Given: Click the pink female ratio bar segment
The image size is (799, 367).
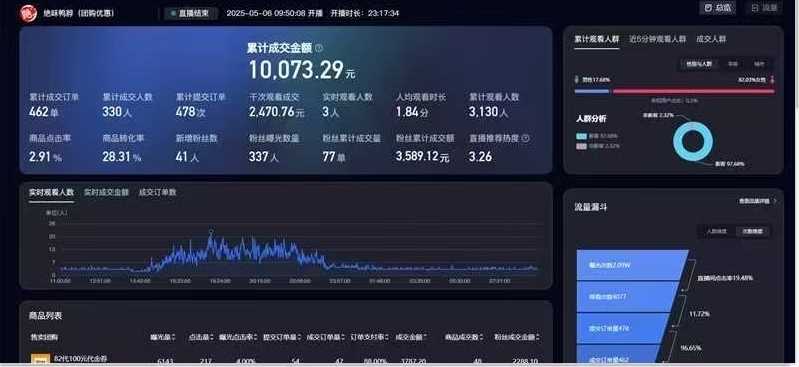Looking at the screenshot, I should (x=694, y=92).
